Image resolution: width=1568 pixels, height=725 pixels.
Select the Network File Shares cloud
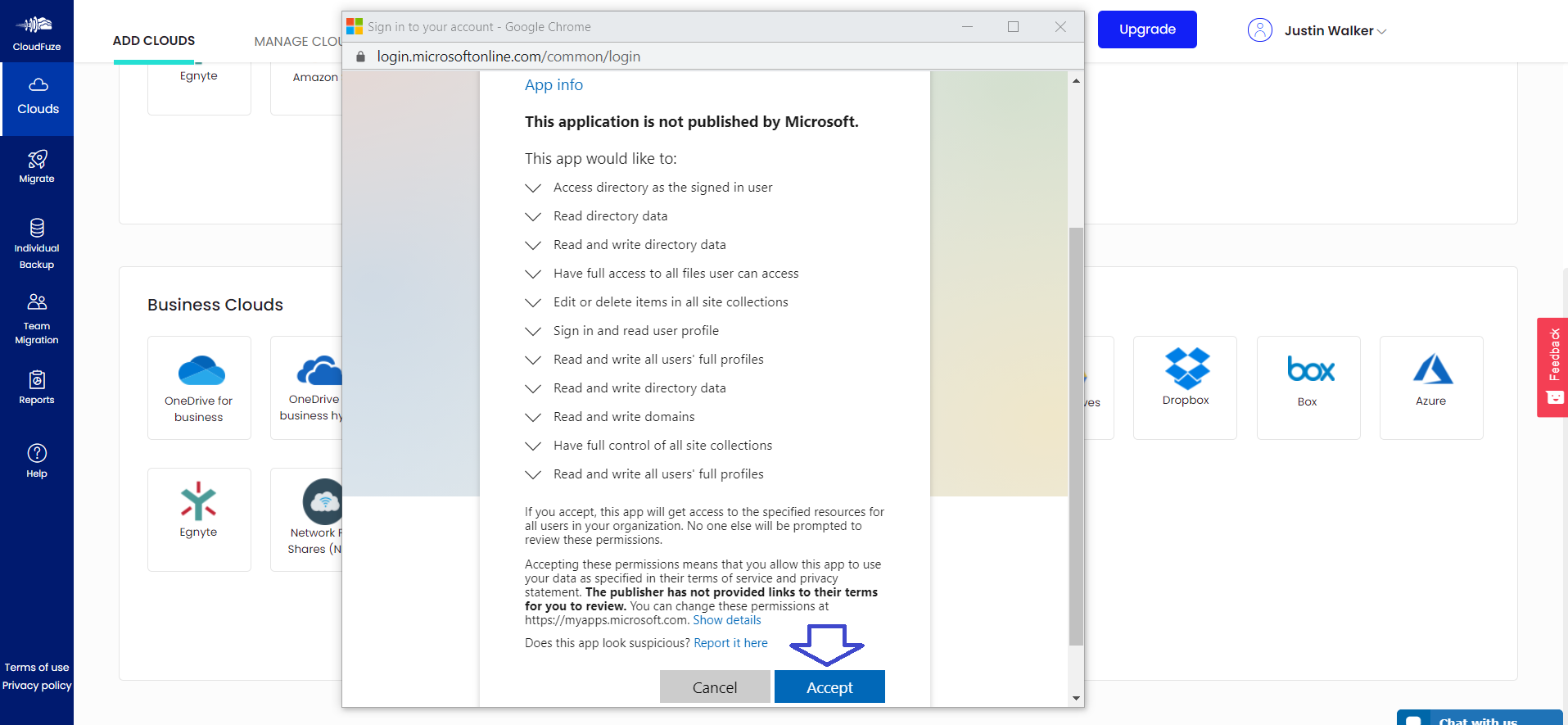point(307,519)
